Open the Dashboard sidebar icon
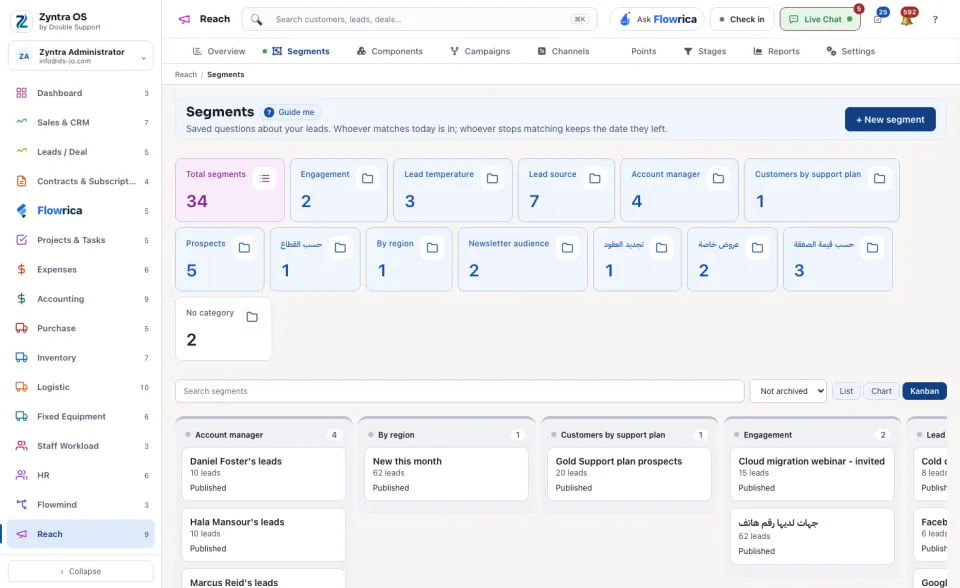Viewport: 960px width, 588px height. (21, 93)
